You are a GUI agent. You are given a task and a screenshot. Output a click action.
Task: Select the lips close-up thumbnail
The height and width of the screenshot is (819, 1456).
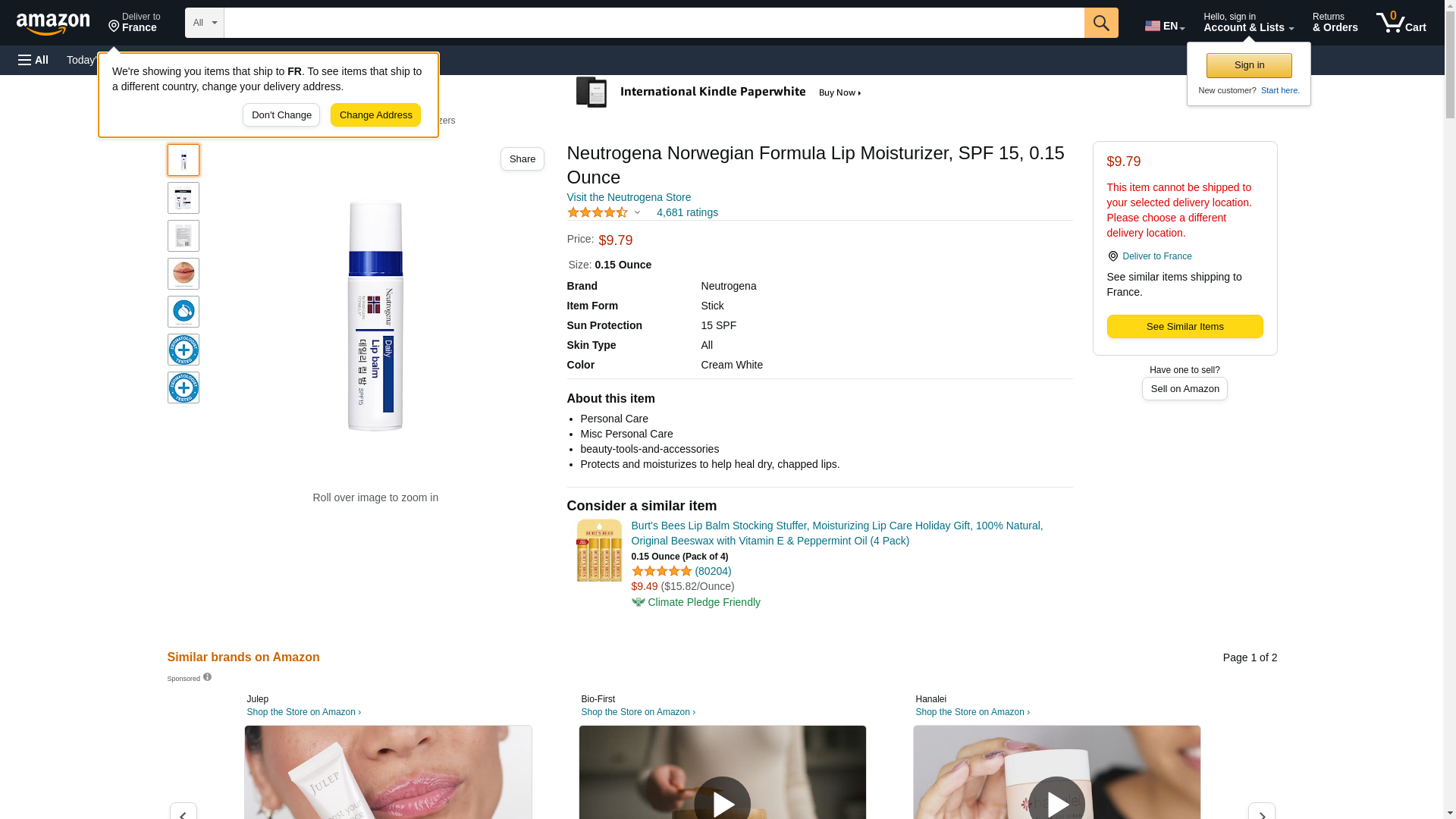pyautogui.click(x=184, y=274)
